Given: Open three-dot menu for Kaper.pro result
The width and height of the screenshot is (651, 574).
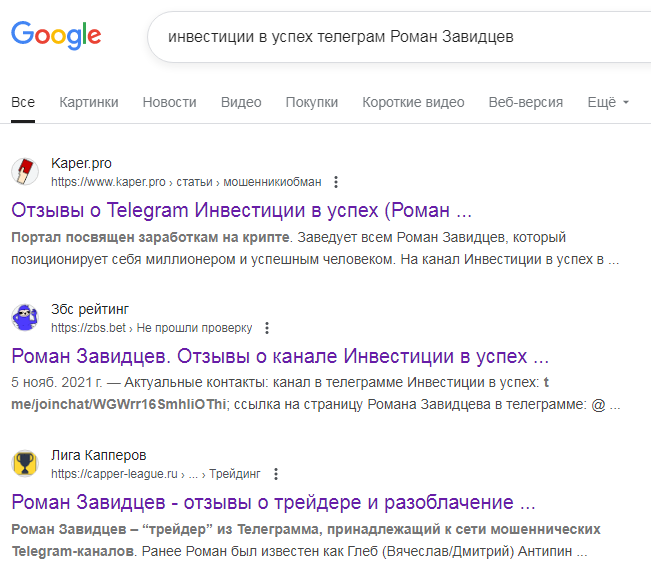Looking at the screenshot, I should pyautogui.click(x=336, y=182).
